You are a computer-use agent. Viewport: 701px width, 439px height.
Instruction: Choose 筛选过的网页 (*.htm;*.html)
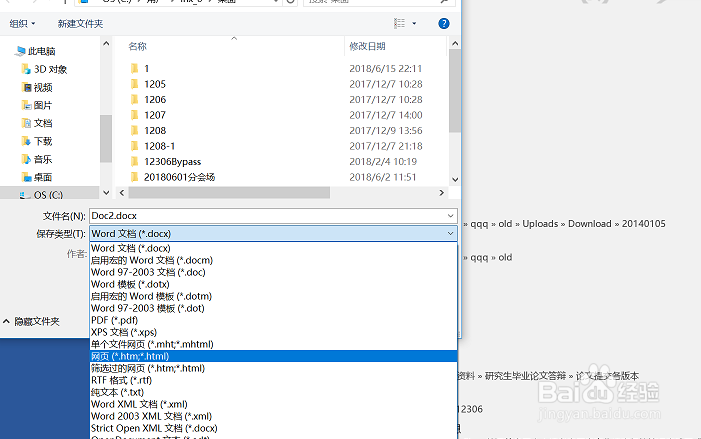(273, 368)
